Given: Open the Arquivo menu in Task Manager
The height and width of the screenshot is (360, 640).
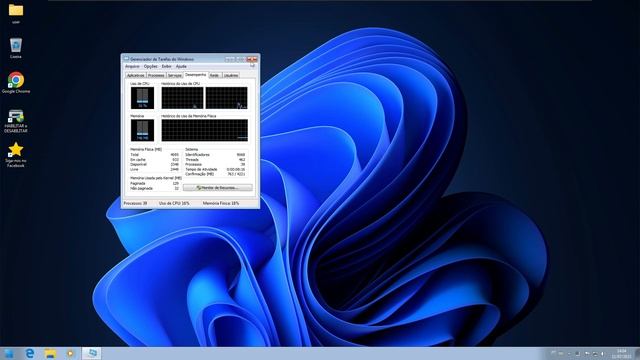Looking at the screenshot, I should [132, 66].
